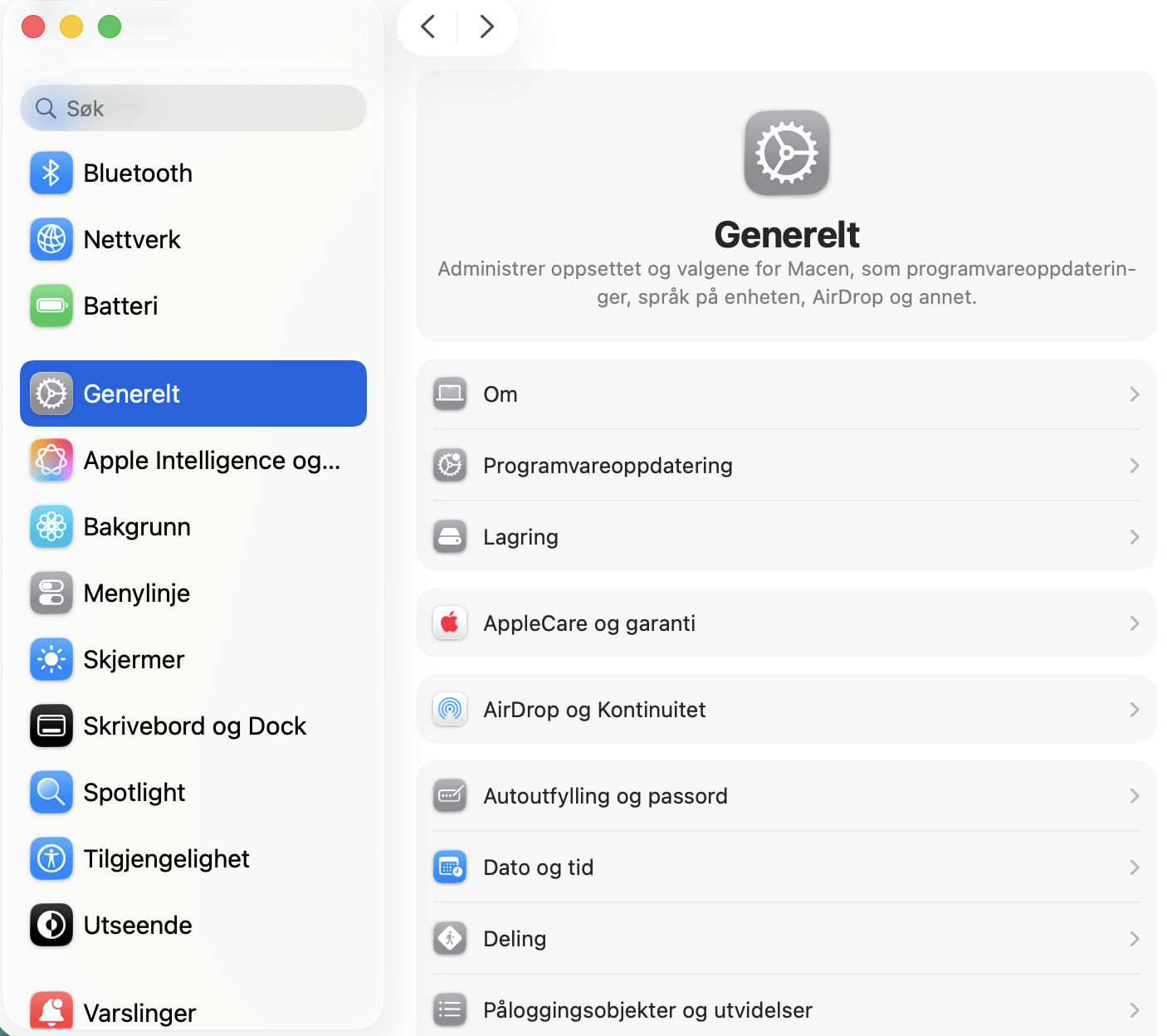Click the Tilgjengelighet accessibility icon
The width and height of the screenshot is (1167, 1036).
pyautogui.click(x=51, y=858)
